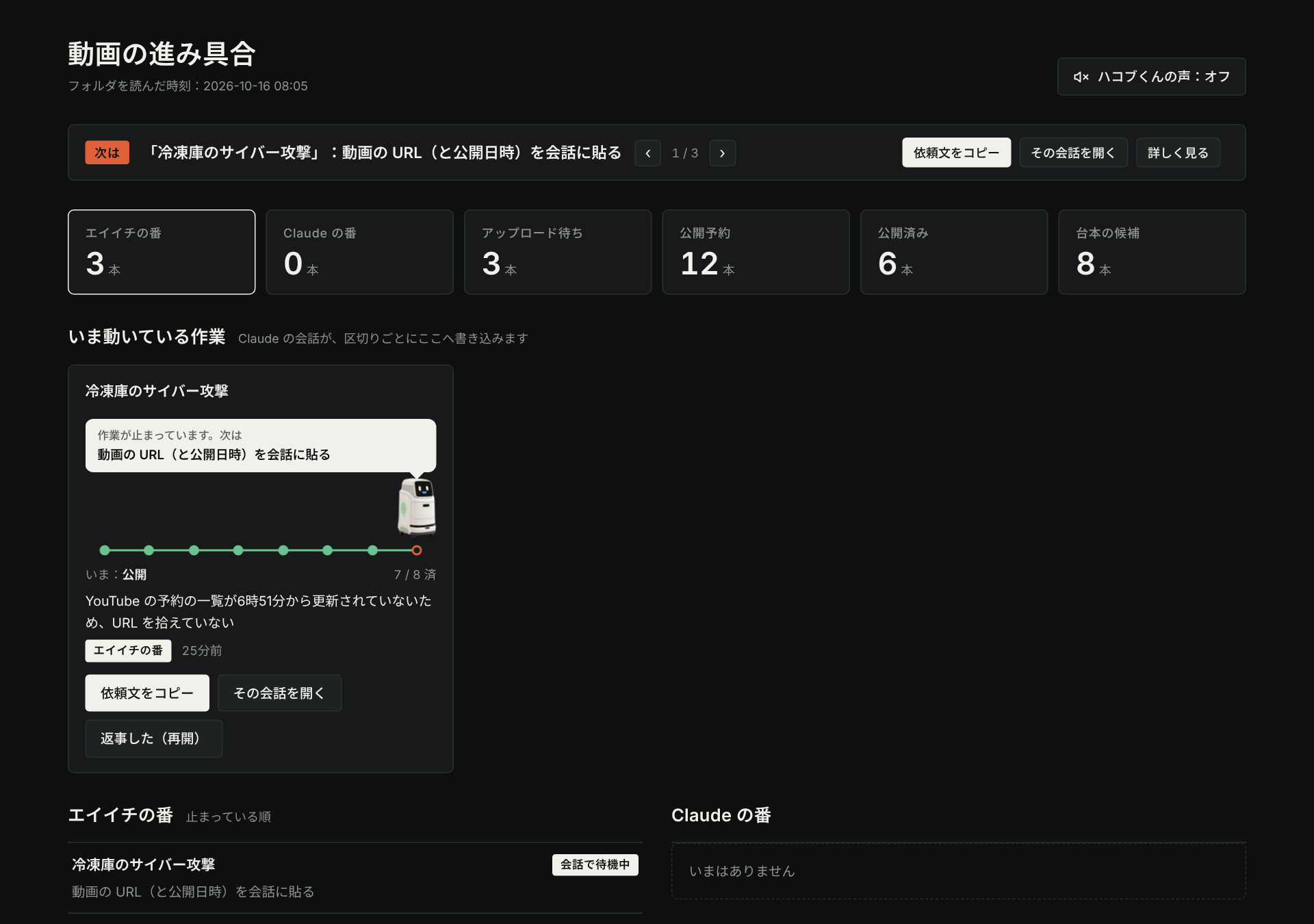Click the 冷凍庫のサイバー攻撃 work card heading
This screenshot has width=1314, height=924.
pyautogui.click(x=157, y=391)
